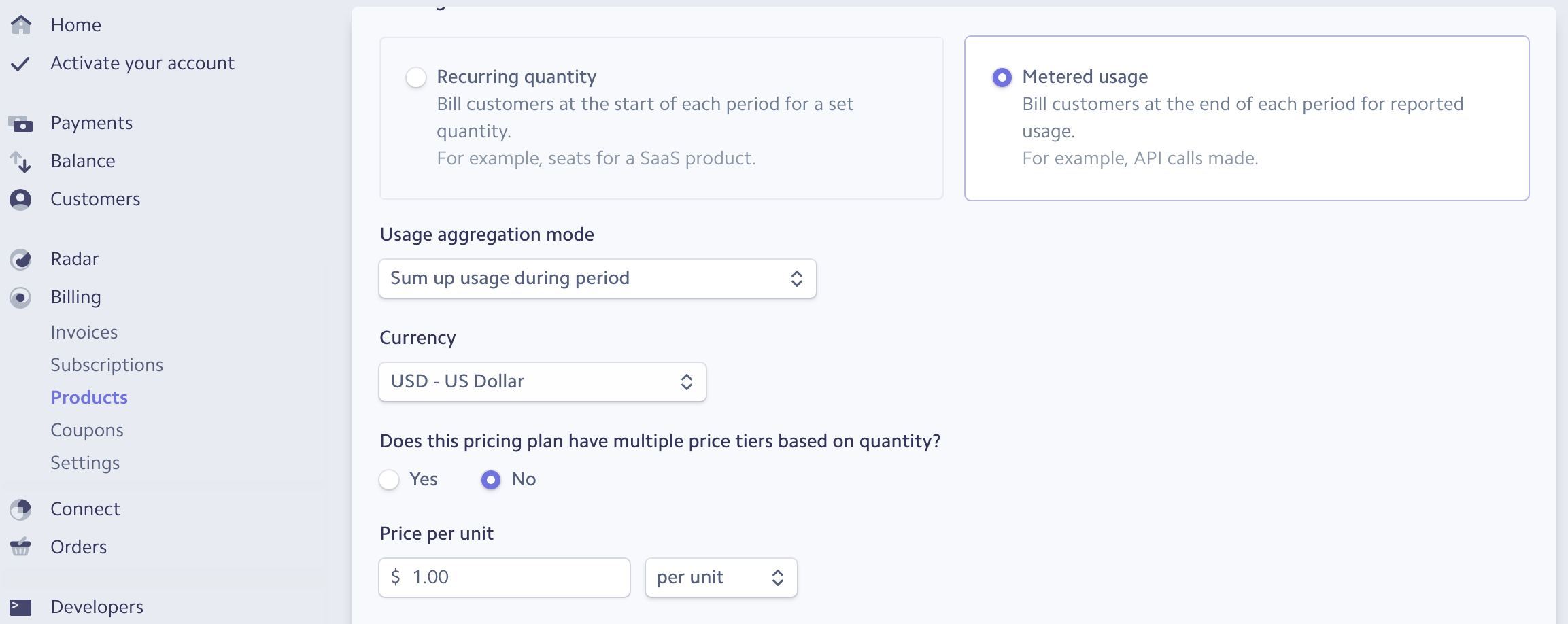Go to Invoices under Billing
The height and width of the screenshot is (624, 1568).
click(84, 332)
